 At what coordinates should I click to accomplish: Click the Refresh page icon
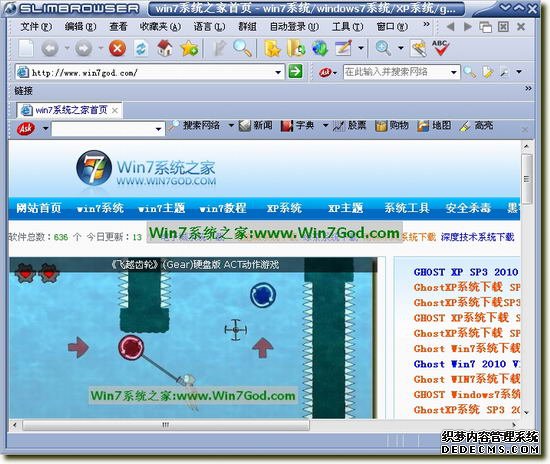coord(141,48)
